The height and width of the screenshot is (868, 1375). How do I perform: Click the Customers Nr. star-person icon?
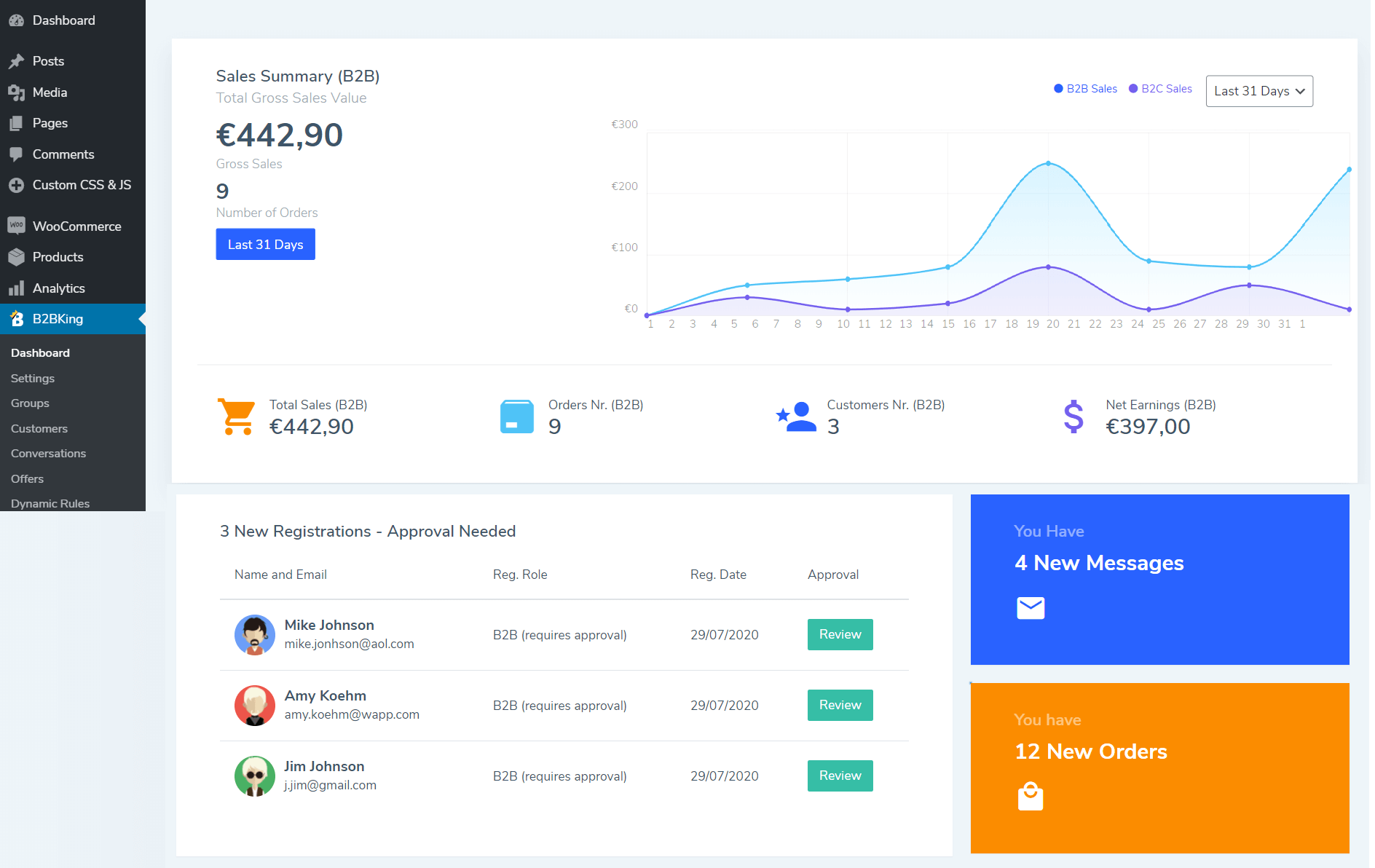pos(796,417)
